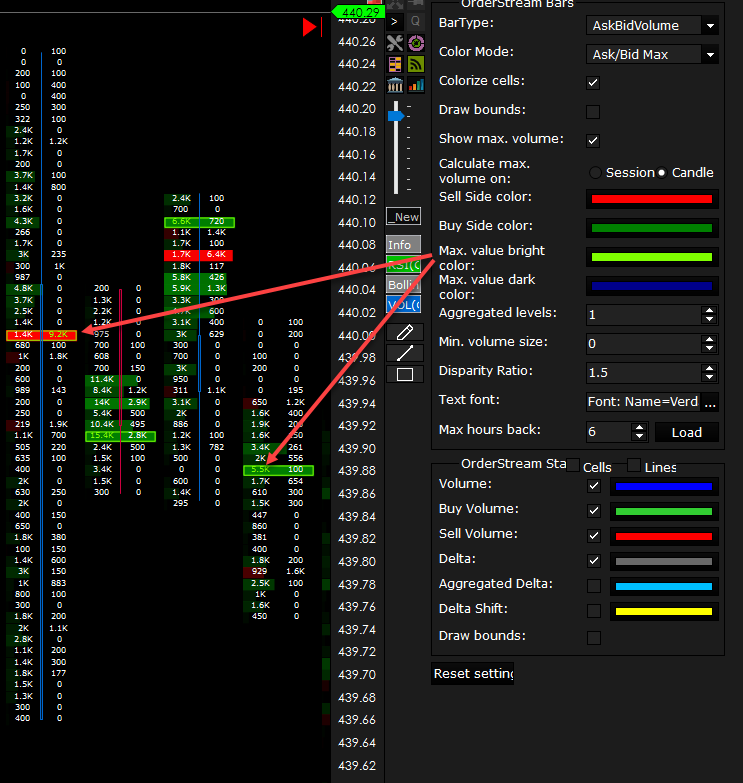Click the yellow and pink table layout icon
743x783 pixels.
(x=395, y=64)
